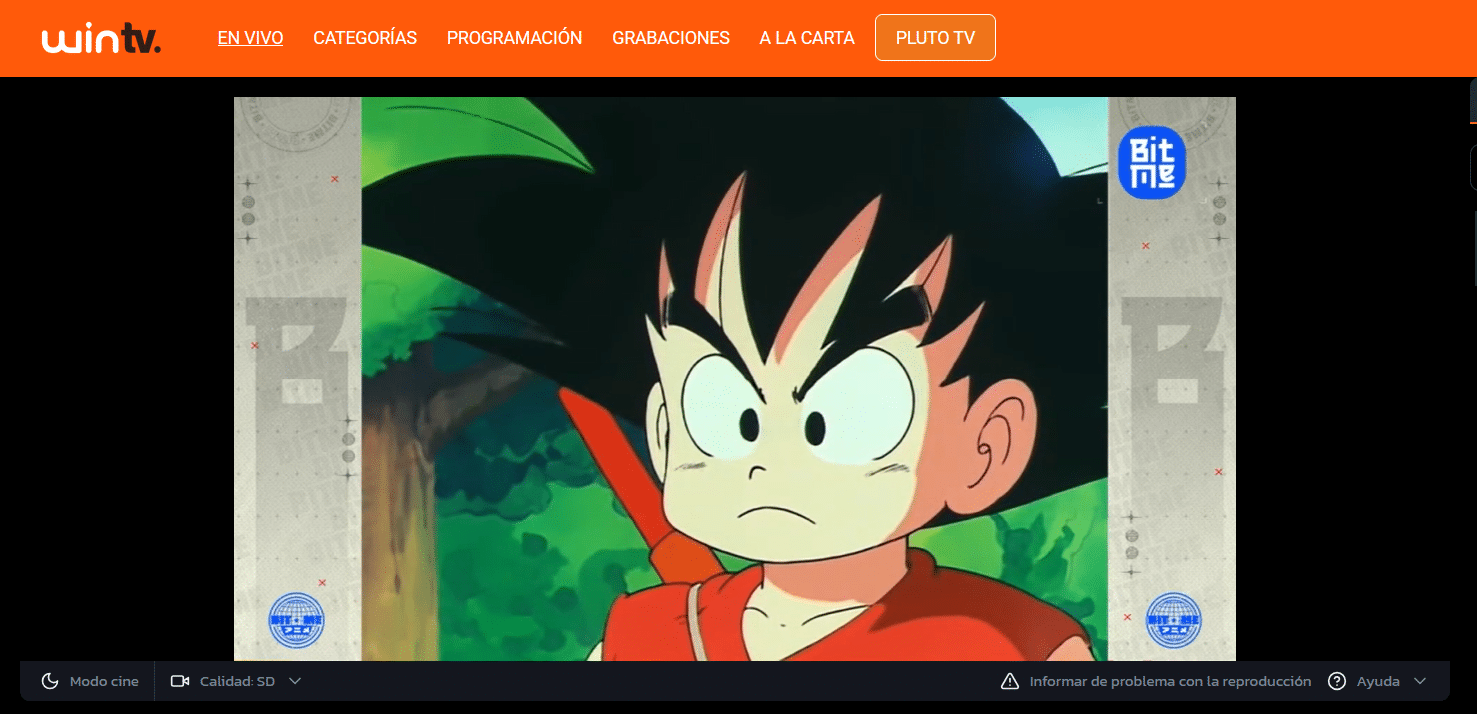This screenshot has width=1477, height=714.
Task: Click the warning triangle icon
Action: point(1010,681)
